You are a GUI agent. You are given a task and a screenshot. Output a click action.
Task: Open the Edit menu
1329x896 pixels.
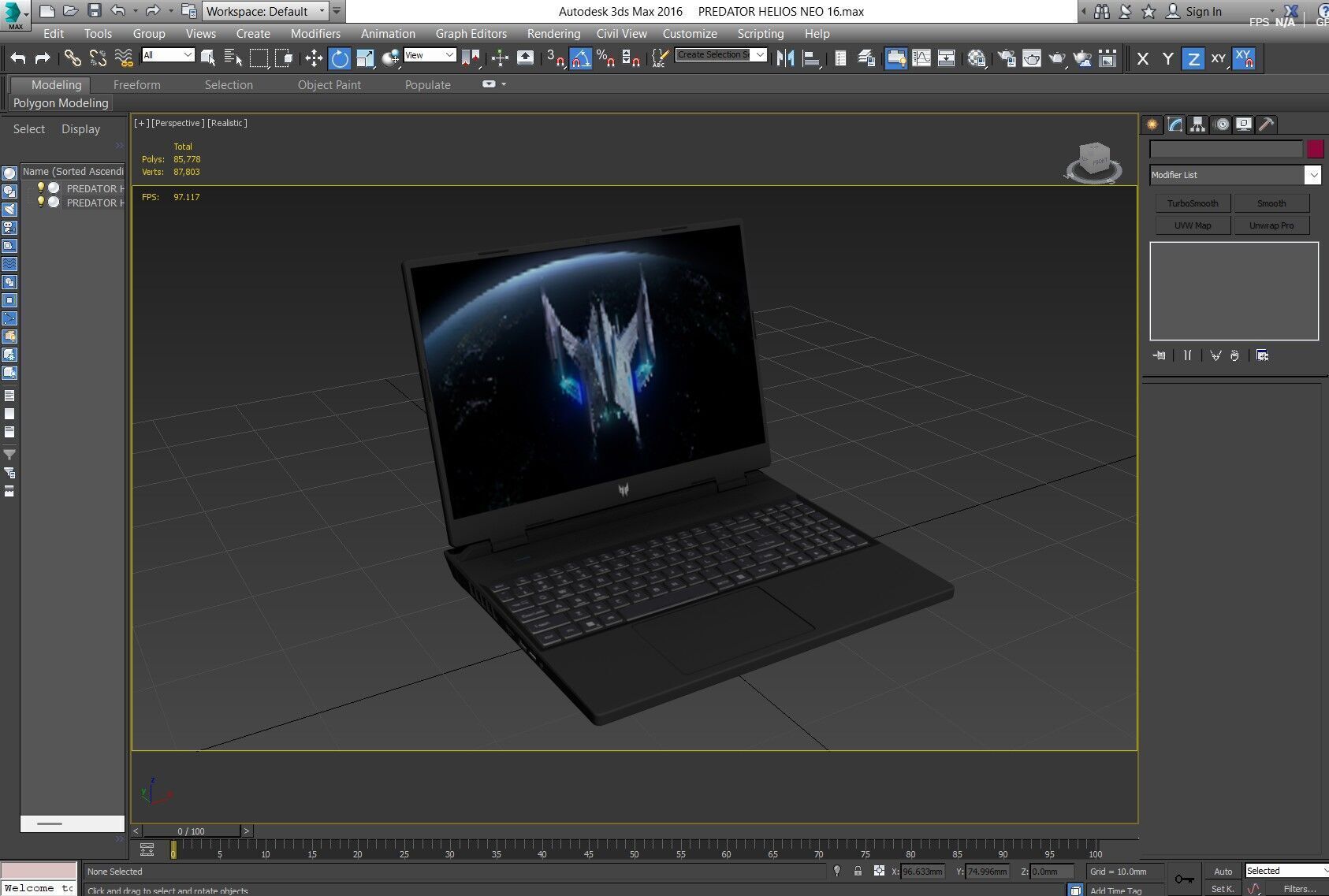[x=54, y=34]
